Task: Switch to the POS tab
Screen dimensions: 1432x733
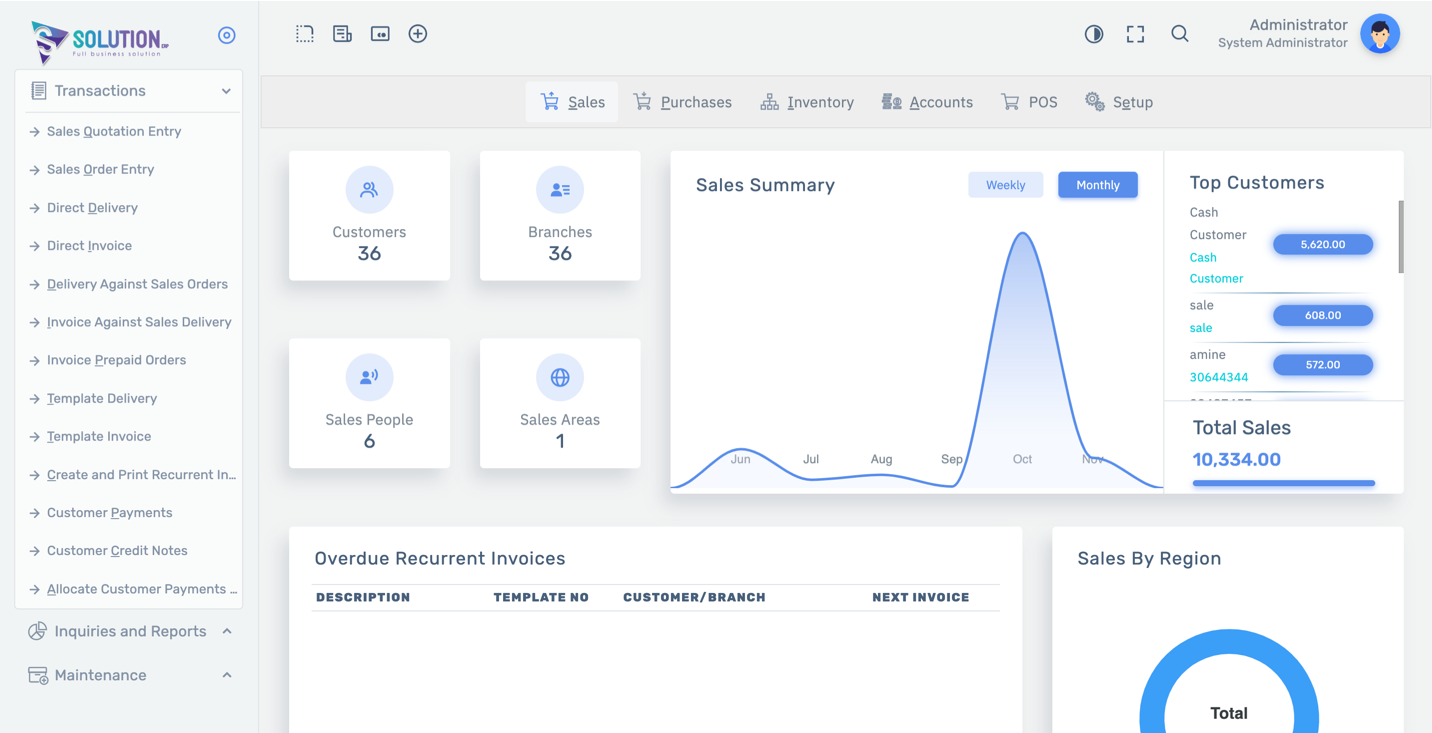Action: [1029, 102]
